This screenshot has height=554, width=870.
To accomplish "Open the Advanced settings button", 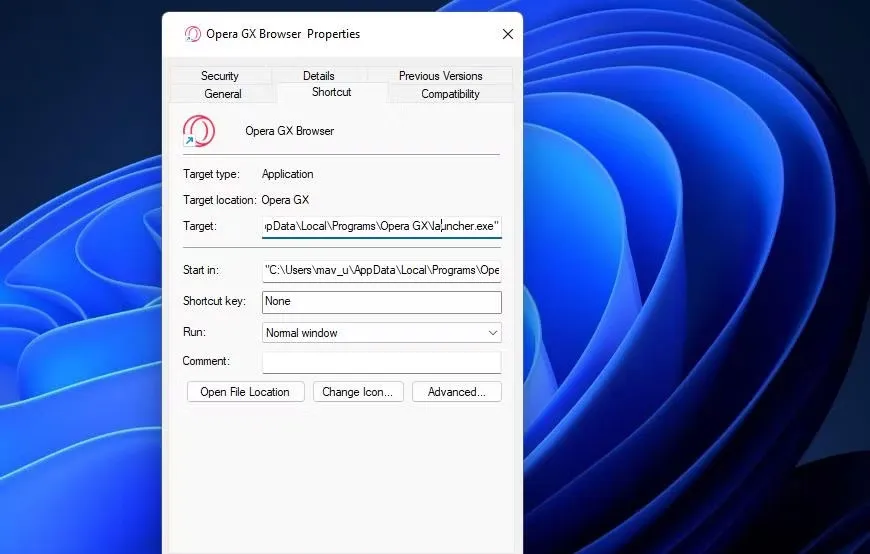I will pyautogui.click(x=457, y=392).
